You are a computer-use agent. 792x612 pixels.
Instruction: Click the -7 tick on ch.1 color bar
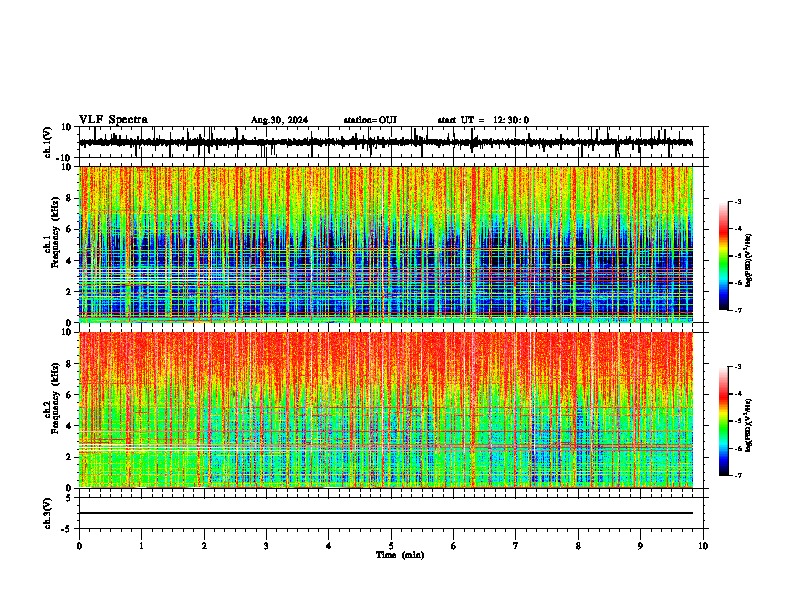738,310
